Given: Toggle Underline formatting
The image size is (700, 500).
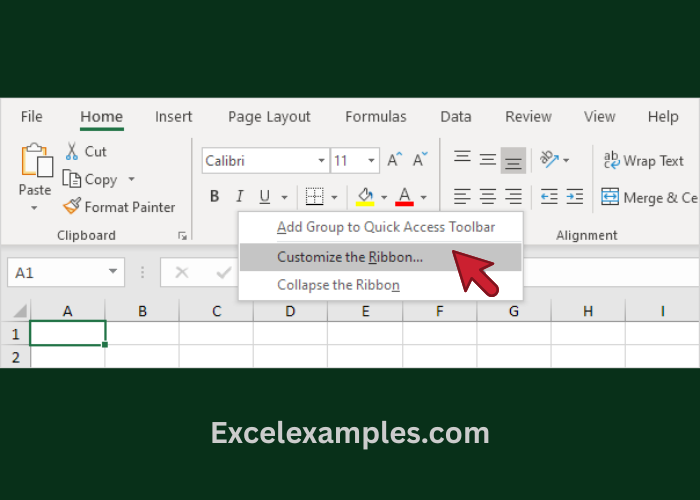Looking at the screenshot, I should [x=264, y=197].
